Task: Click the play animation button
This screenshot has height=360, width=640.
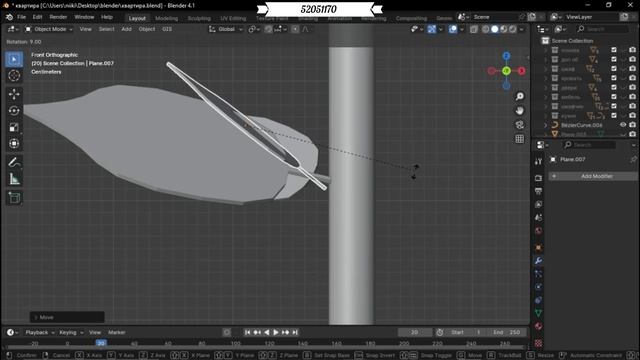Action: [x=276, y=332]
